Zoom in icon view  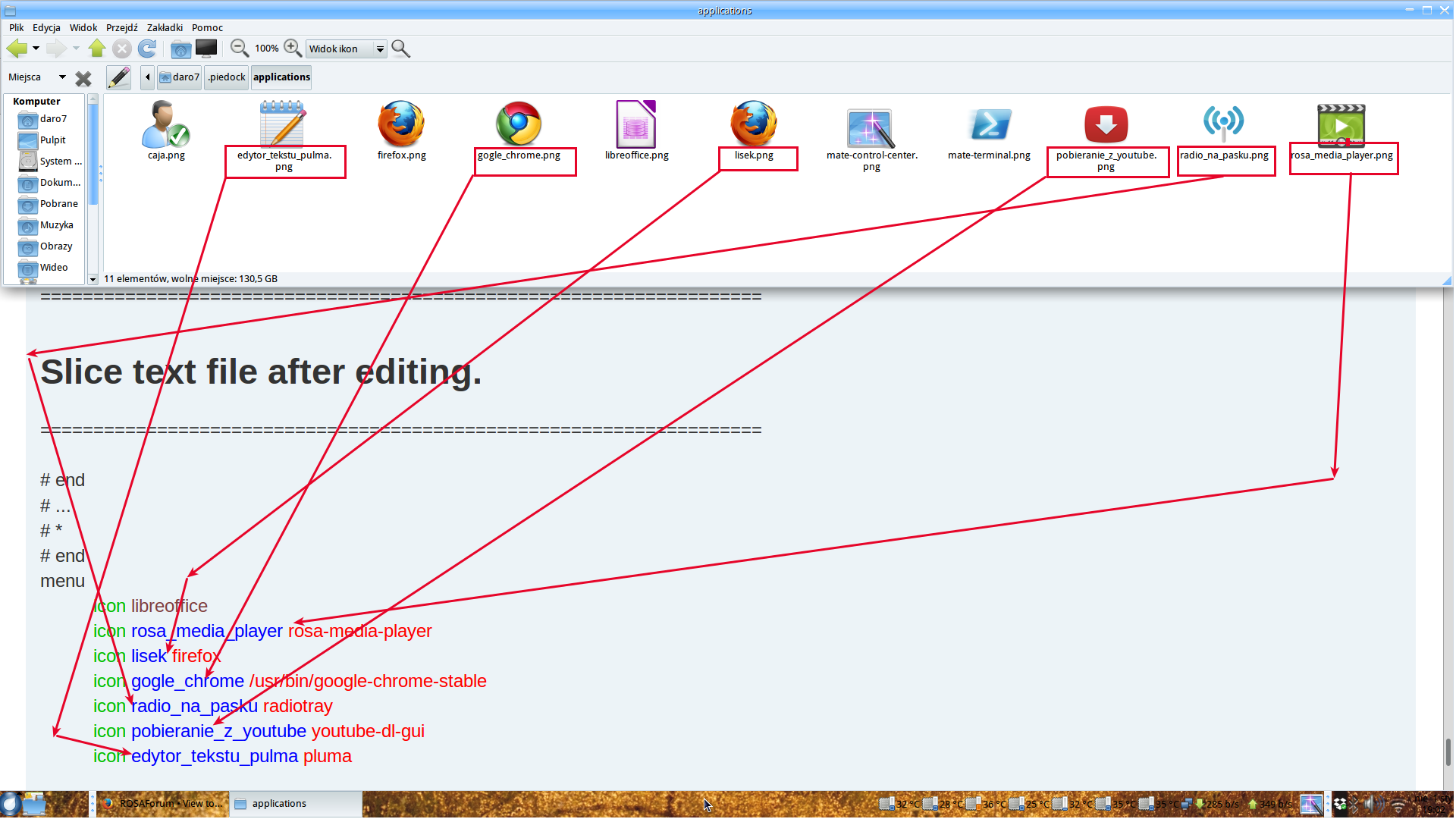pos(293,49)
